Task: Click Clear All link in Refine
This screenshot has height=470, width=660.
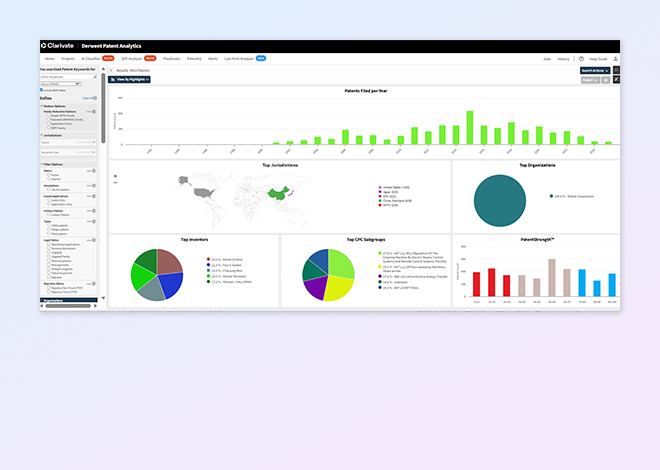Action: [x=87, y=98]
